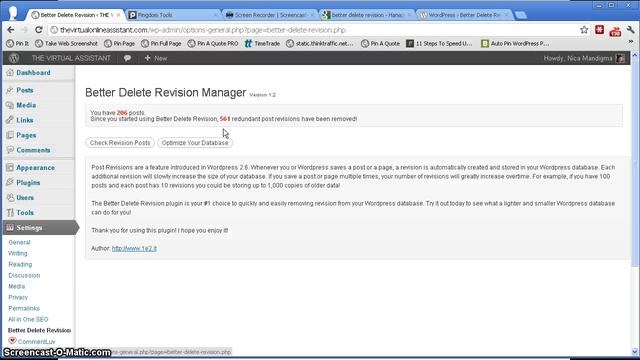Visit the author link www.1e2.it

pyautogui.click(x=134, y=248)
